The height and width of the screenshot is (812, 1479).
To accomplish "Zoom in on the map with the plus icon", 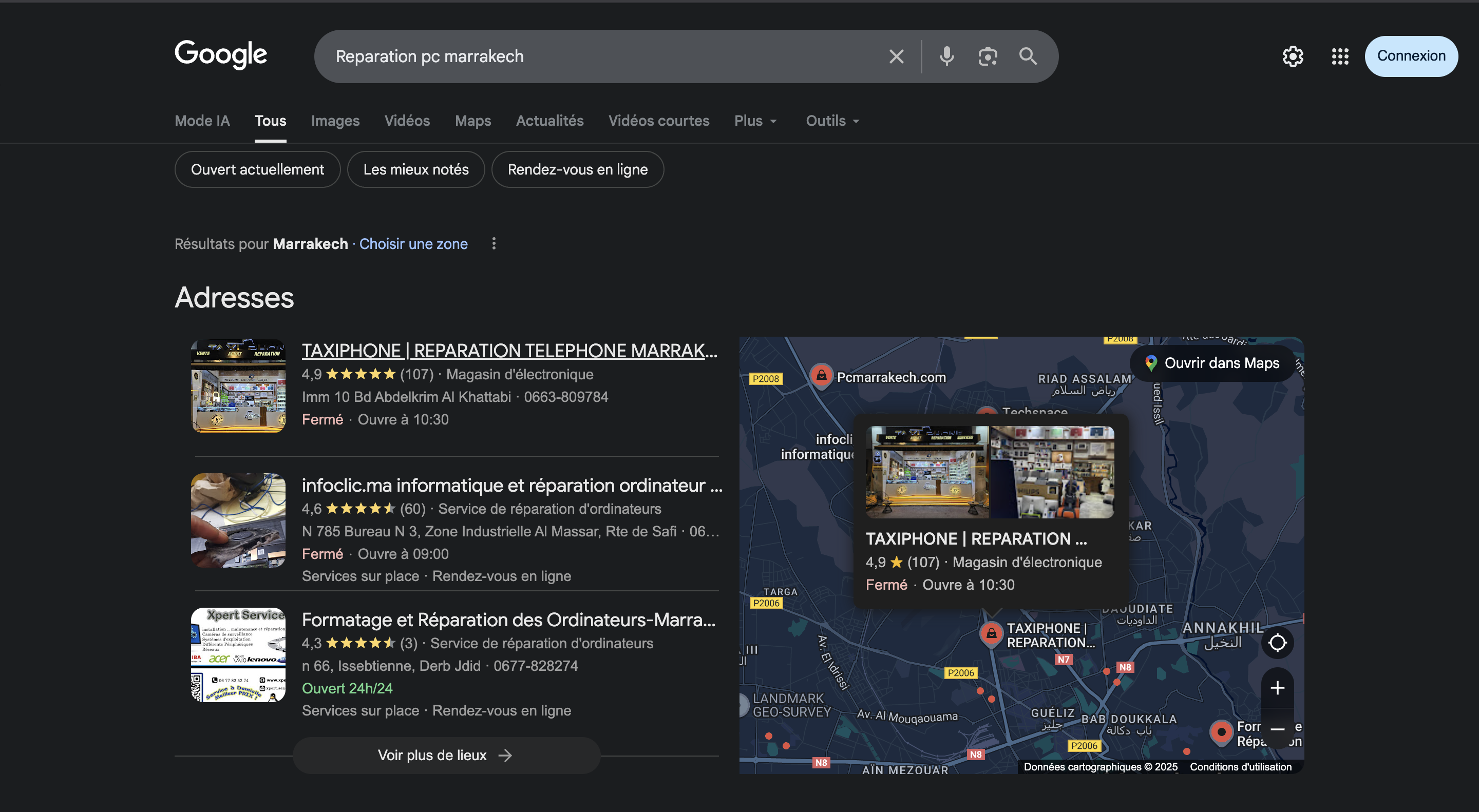I will coord(1277,687).
